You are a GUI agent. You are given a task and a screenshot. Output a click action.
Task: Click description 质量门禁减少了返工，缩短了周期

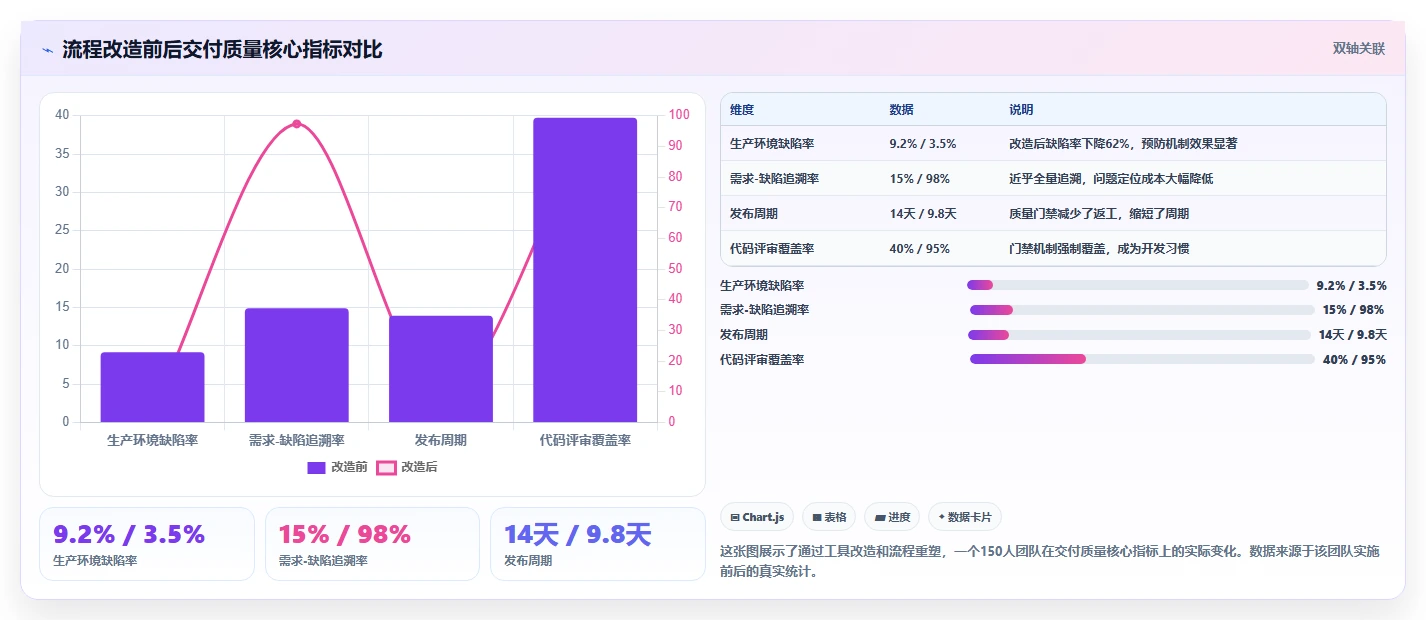(x=1099, y=214)
